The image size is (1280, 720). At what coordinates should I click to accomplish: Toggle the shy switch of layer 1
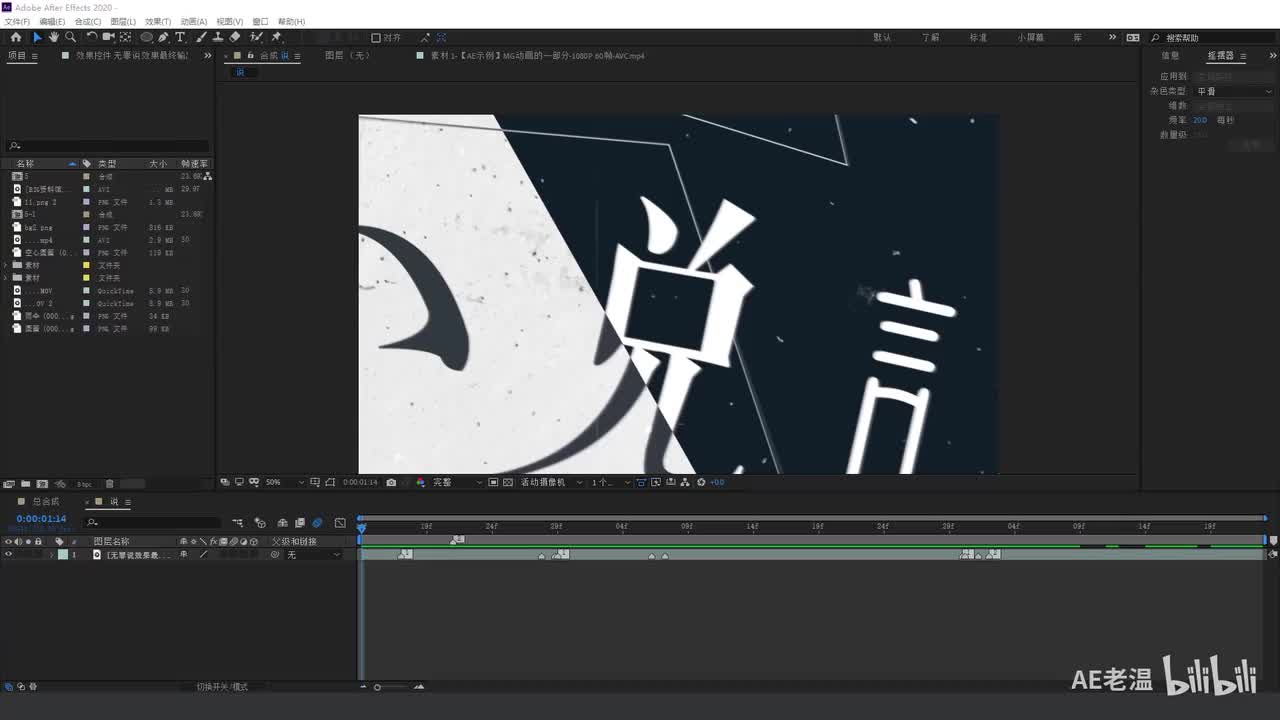pyautogui.click(x=183, y=554)
